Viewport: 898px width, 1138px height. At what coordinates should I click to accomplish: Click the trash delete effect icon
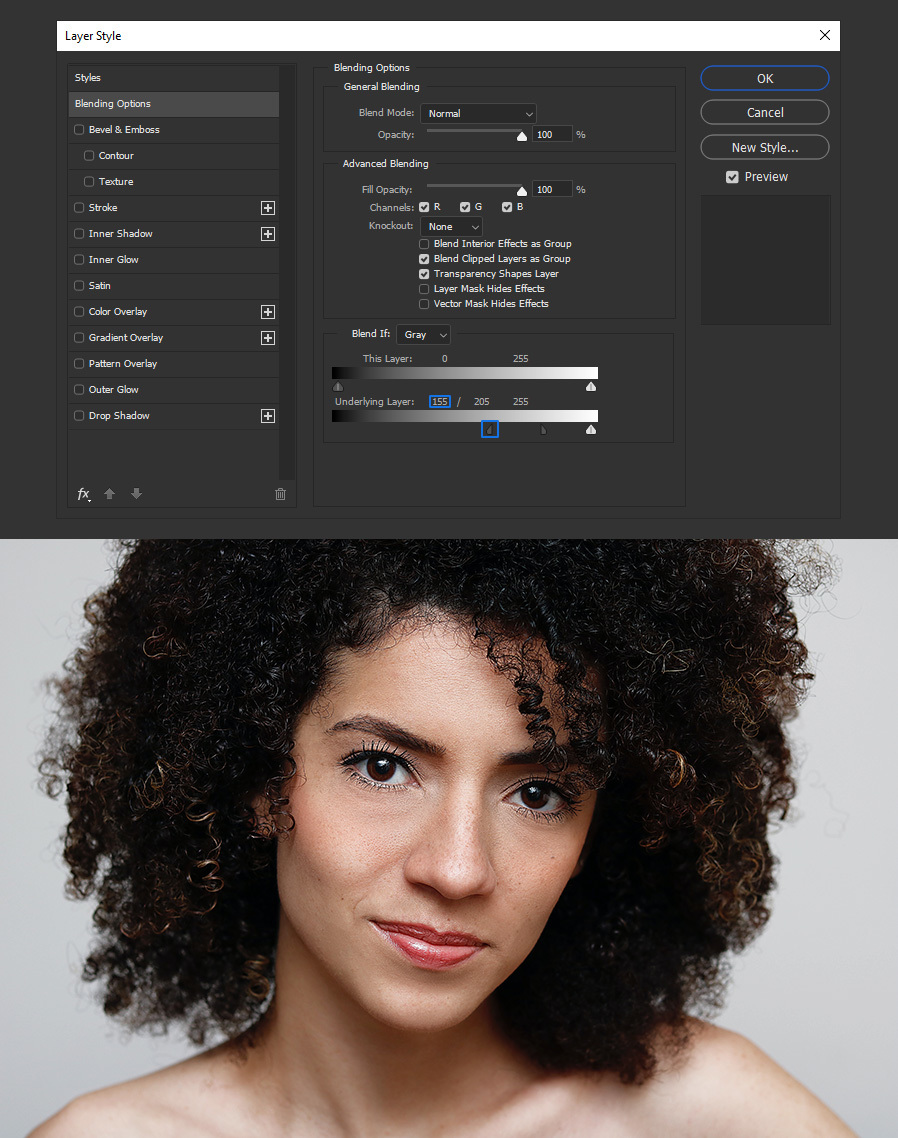coord(280,494)
